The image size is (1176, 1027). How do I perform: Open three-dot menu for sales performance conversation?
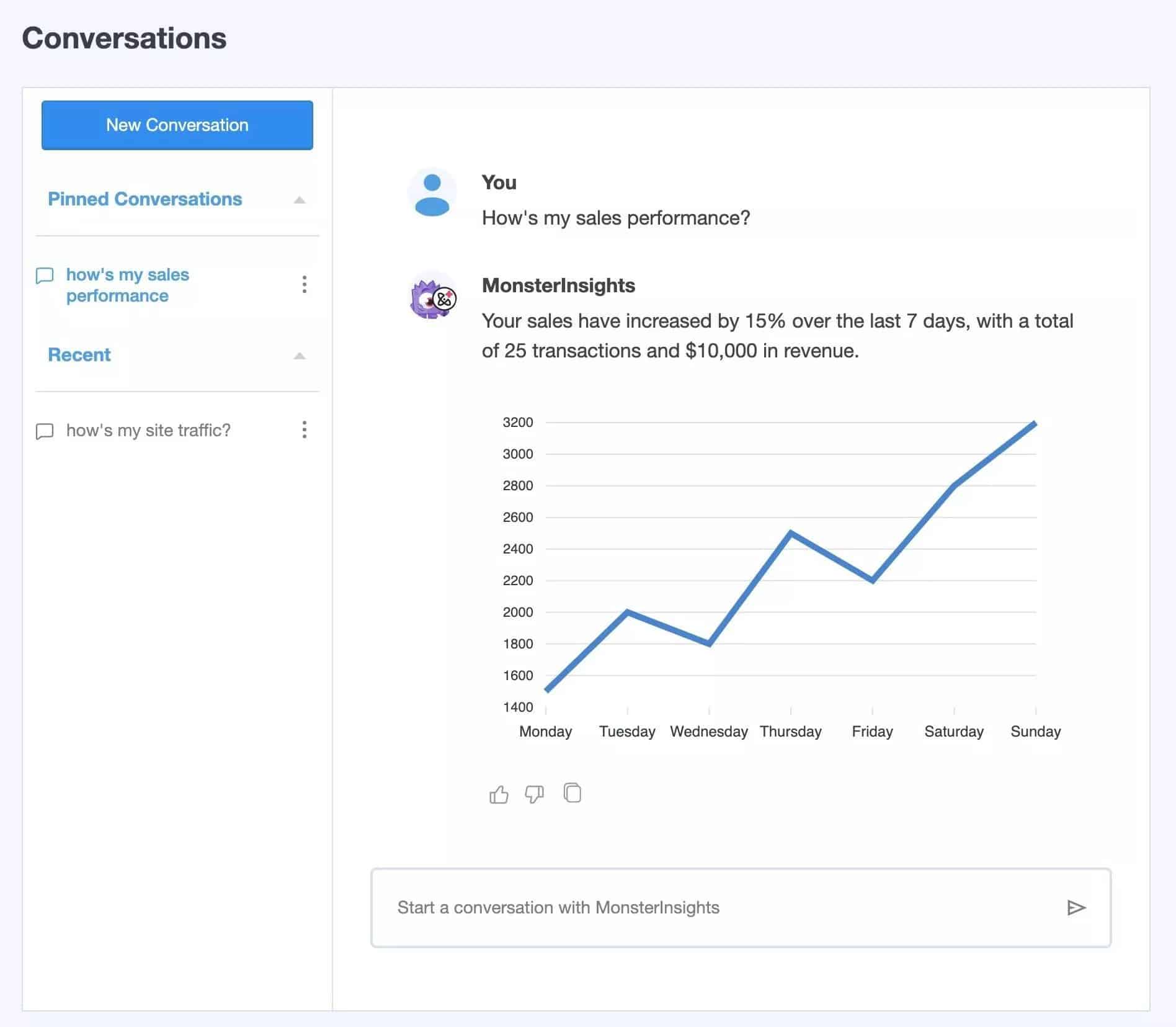click(304, 284)
